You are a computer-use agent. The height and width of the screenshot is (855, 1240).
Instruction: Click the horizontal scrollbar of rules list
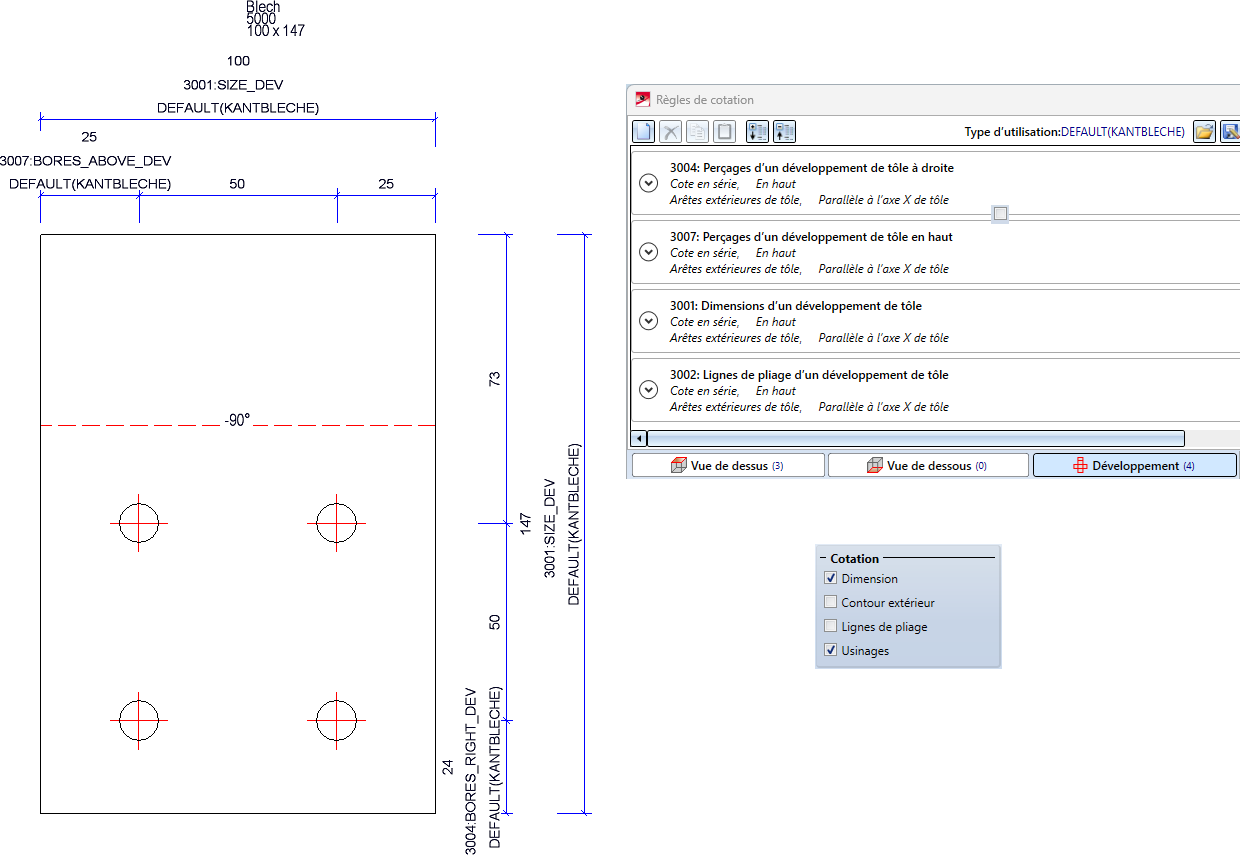(915, 438)
